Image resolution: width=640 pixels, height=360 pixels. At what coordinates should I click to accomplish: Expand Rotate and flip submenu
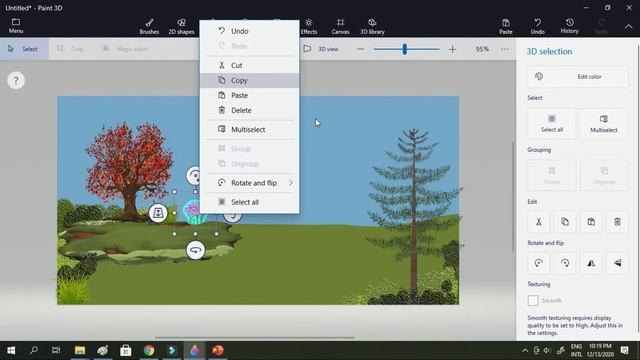click(x=249, y=183)
